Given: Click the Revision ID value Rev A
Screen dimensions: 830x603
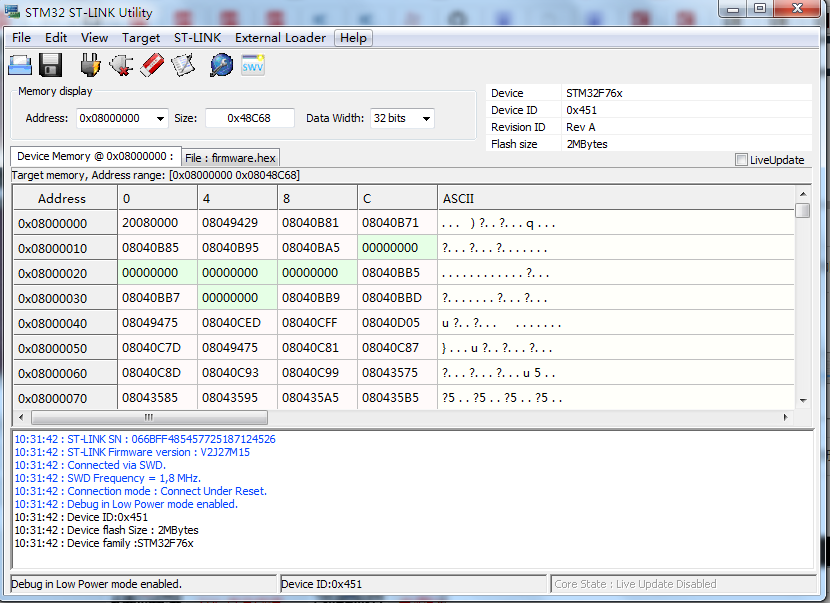Looking at the screenshot, I should 580,127.
